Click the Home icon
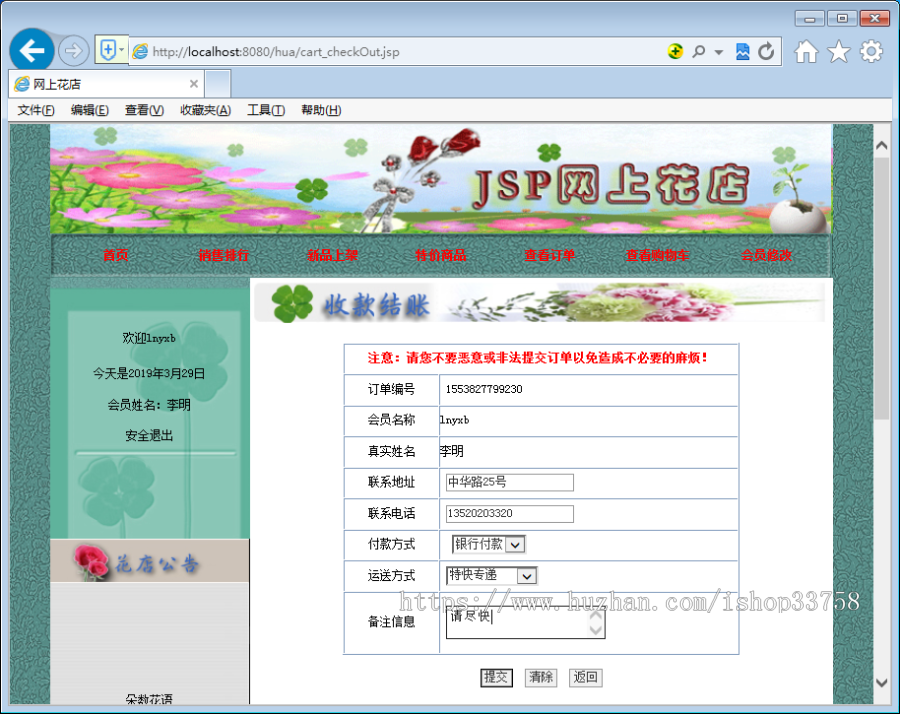The image size is (900, 714). pyautogui.click(x=806, y=51)
